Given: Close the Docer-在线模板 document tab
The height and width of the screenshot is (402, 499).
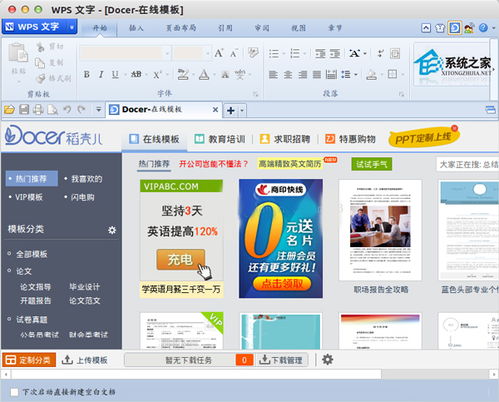Looking at the screenshot, I should (215, 109).
